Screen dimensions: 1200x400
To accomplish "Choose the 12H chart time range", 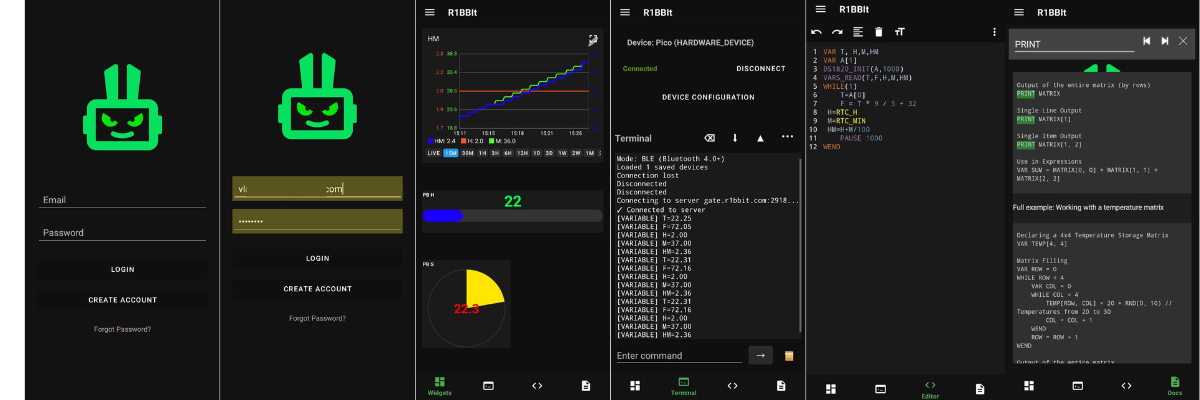I will tap(522, 153).
